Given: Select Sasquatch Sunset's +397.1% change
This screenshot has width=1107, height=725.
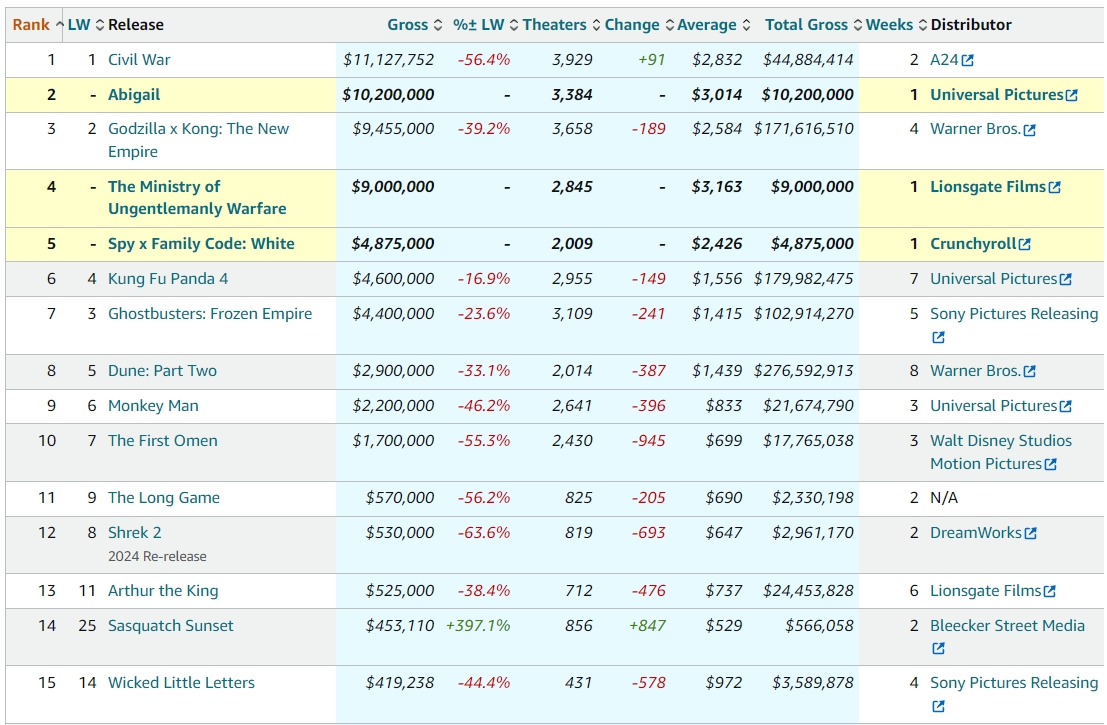Looking at the screenshot, I should (478, 625).
